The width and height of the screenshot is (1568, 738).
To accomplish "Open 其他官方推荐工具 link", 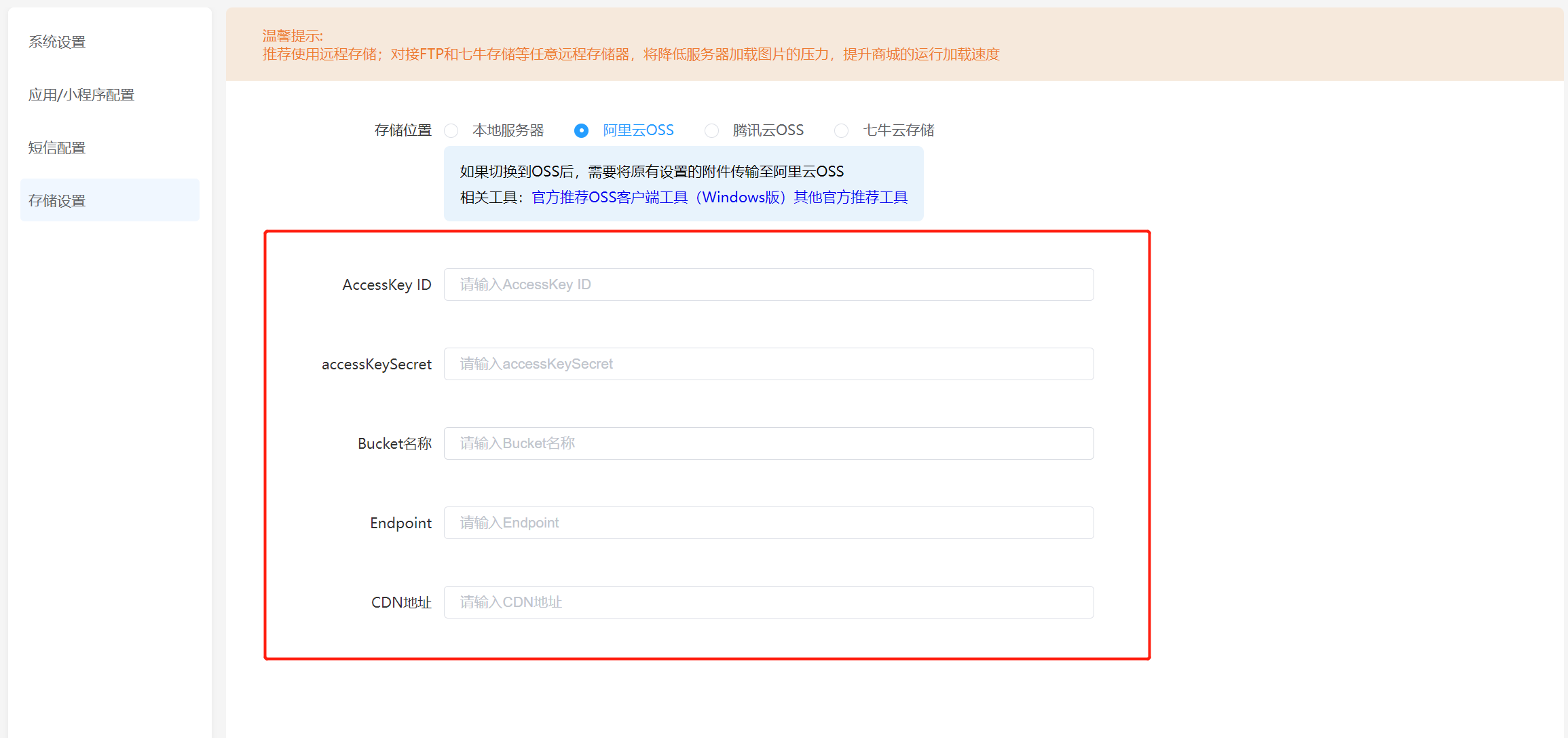I will coord(851,198).
